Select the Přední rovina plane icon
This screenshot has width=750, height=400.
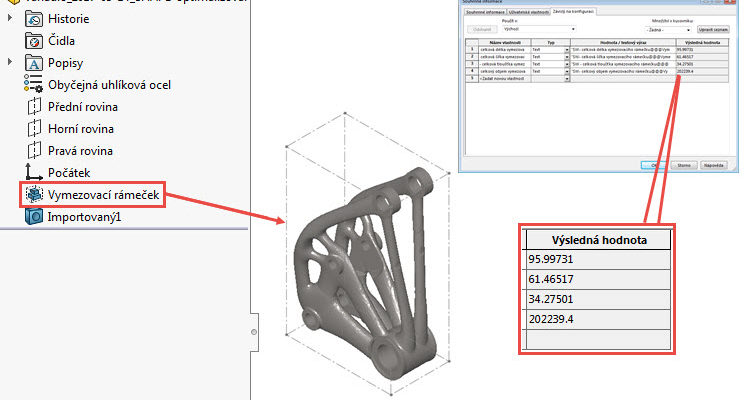[x=34, y=106]
